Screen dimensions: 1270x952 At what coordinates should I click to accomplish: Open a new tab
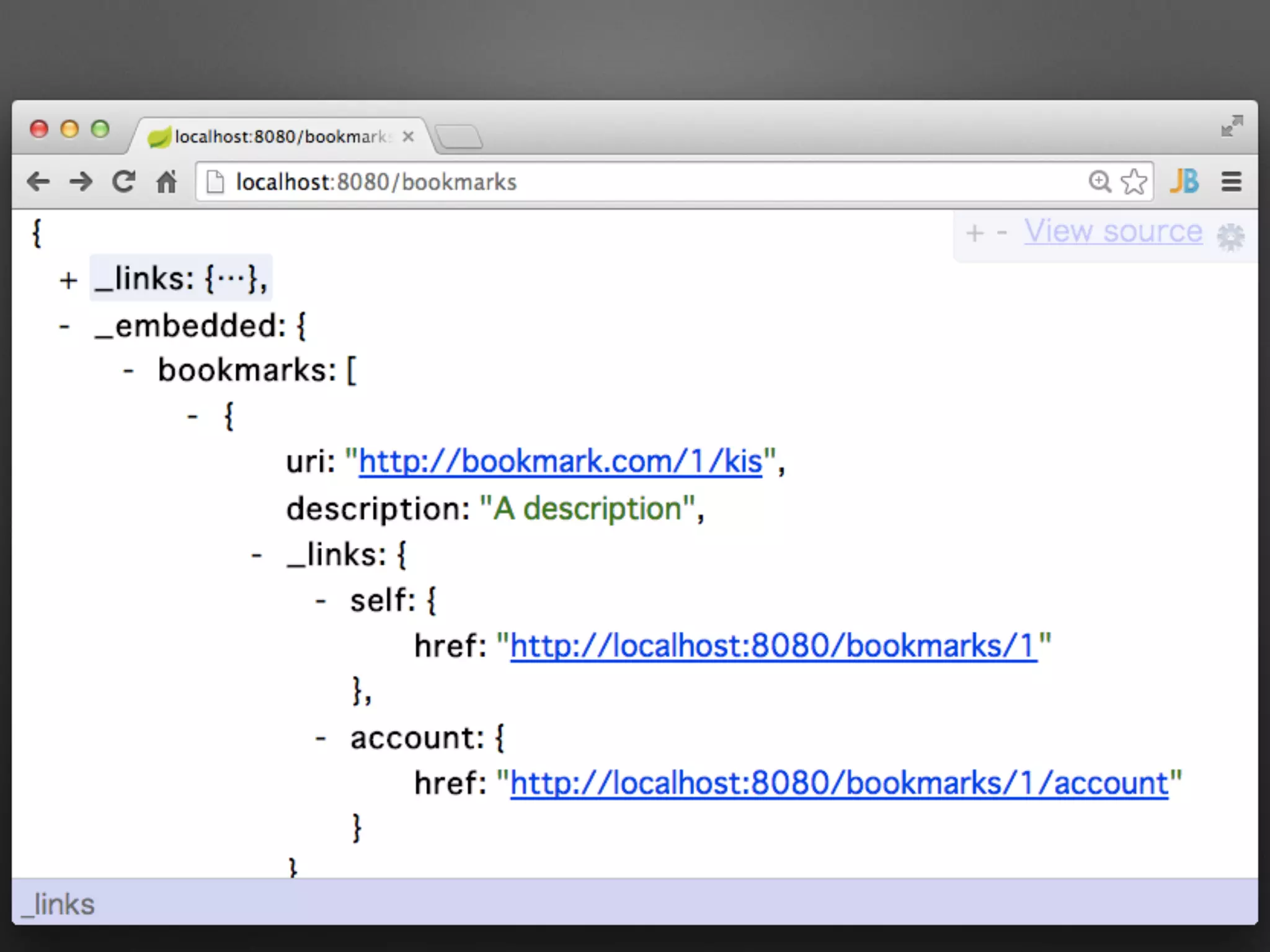(459, 136)
